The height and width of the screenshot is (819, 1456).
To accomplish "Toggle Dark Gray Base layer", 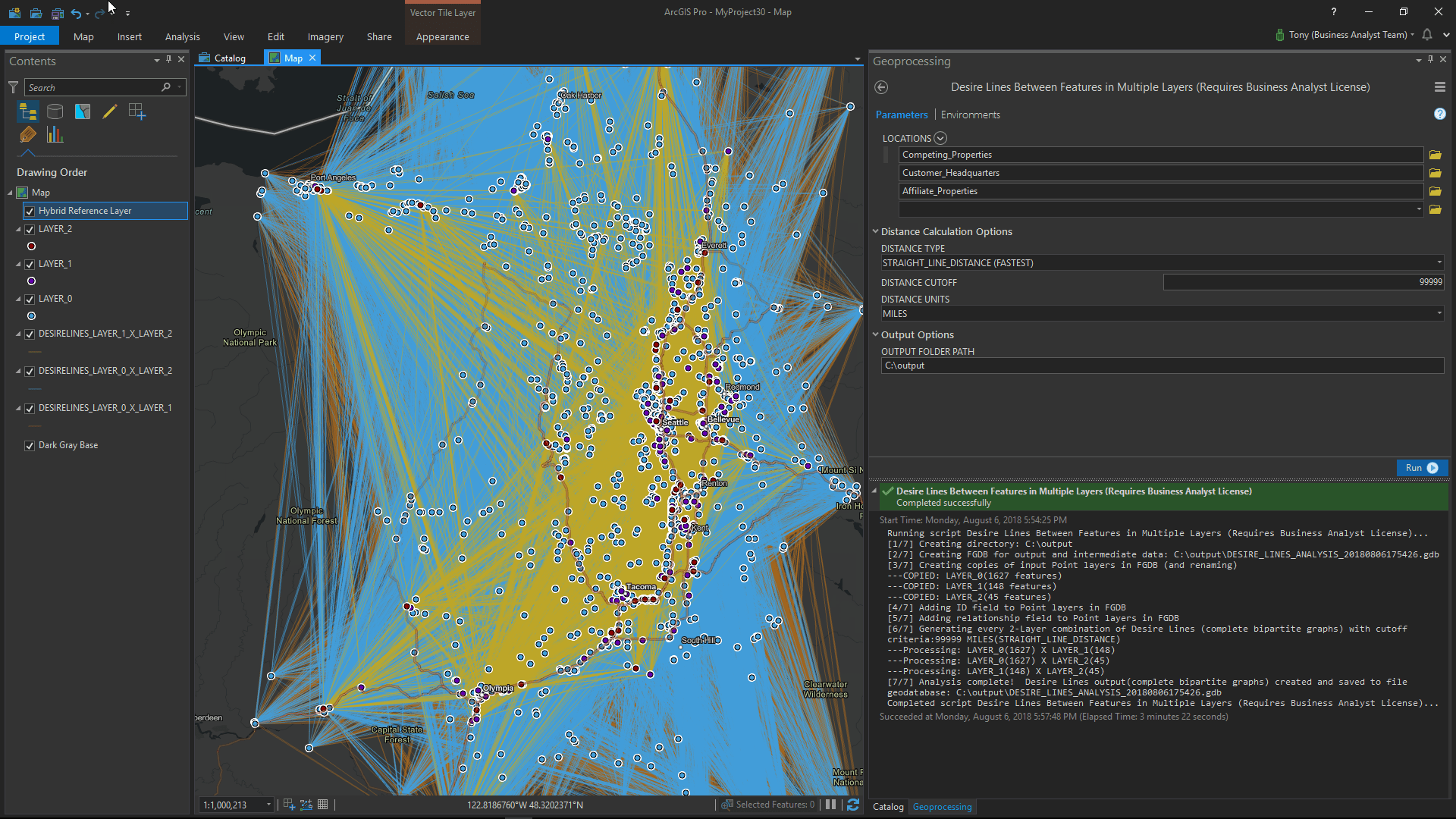I will tap(30, 445).
